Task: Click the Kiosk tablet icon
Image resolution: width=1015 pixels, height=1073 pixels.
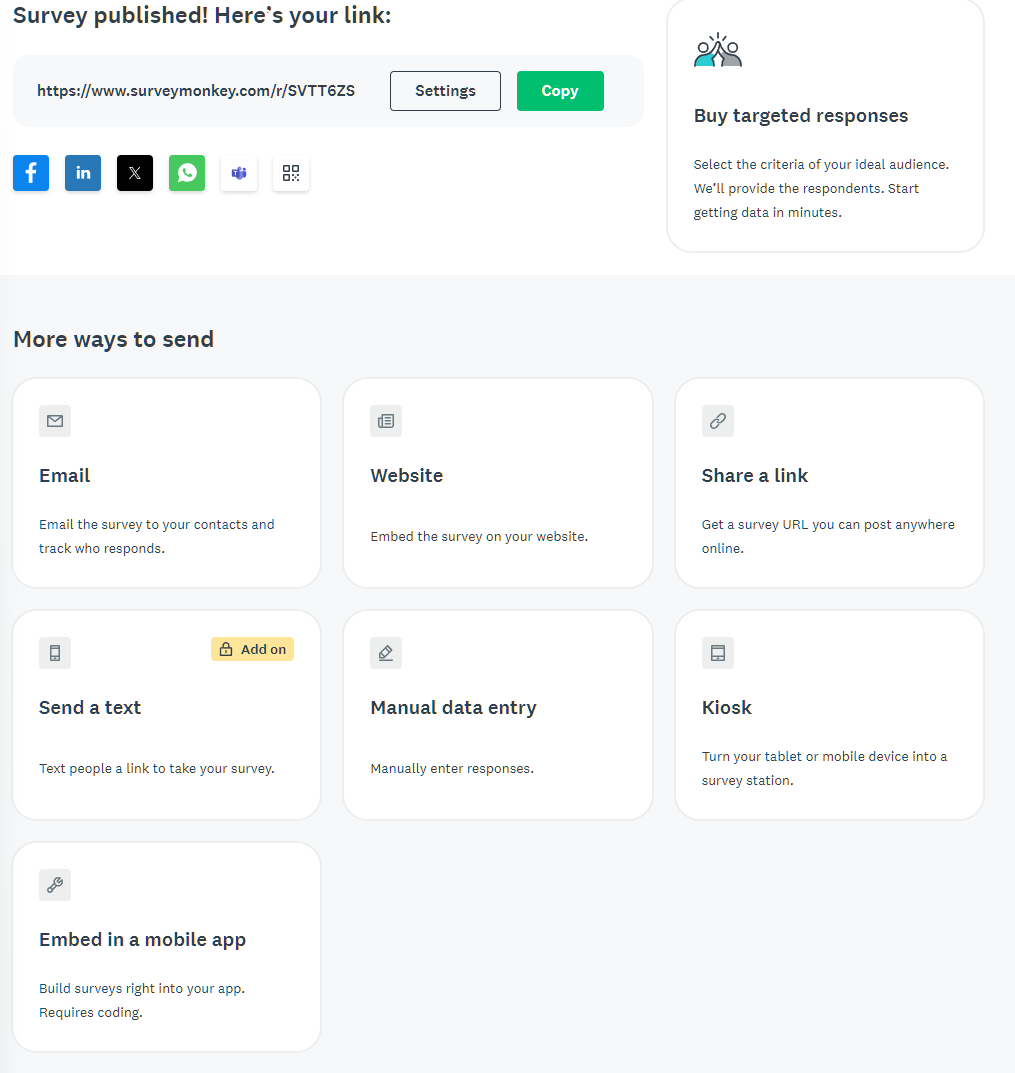Action: (x=717, y=653)
